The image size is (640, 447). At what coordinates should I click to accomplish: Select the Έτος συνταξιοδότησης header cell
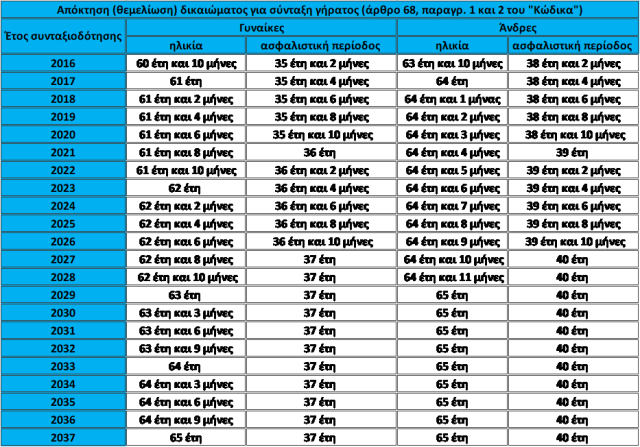click(x=64, y=36)
